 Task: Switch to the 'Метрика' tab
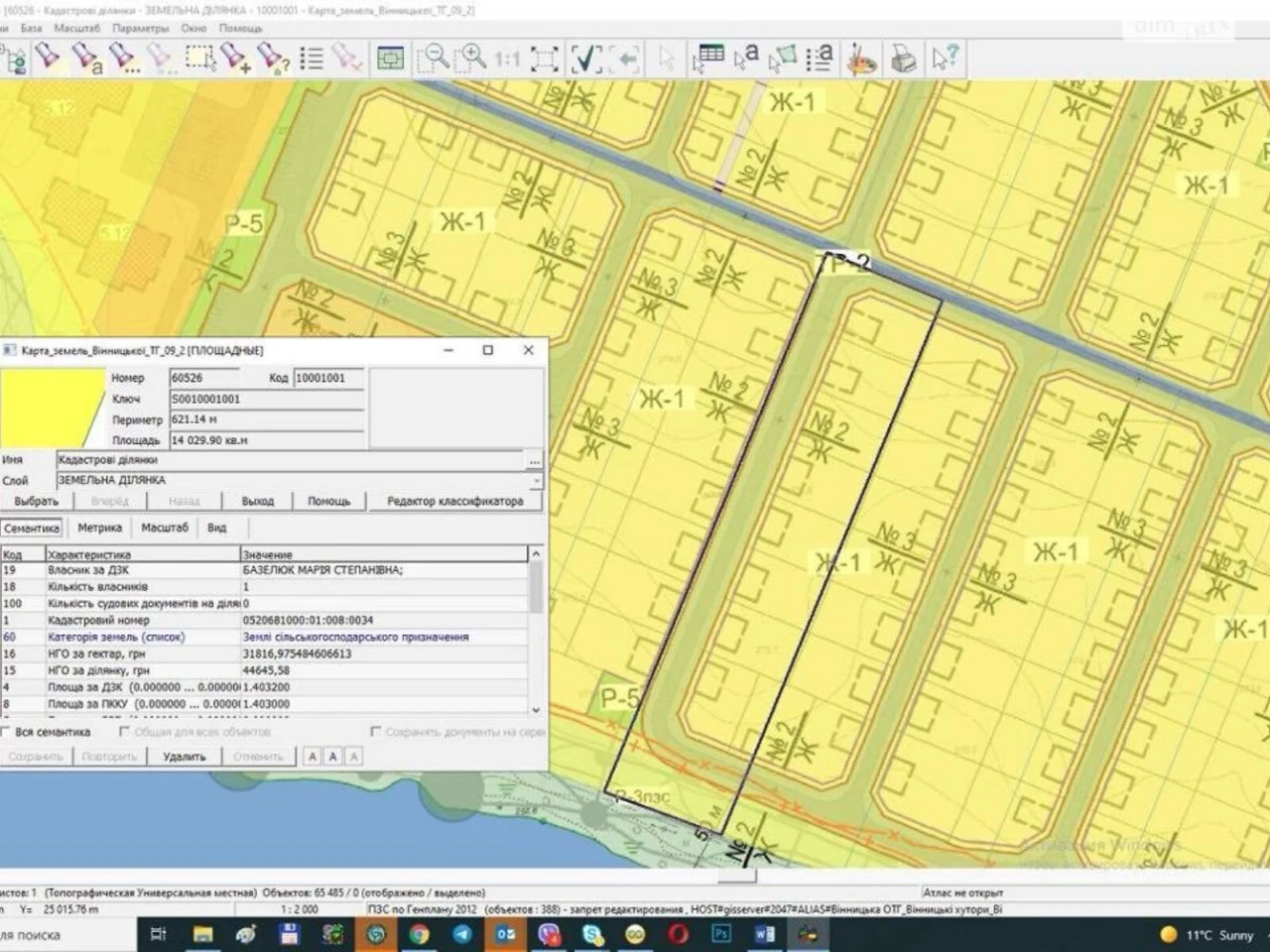[99, 528]
